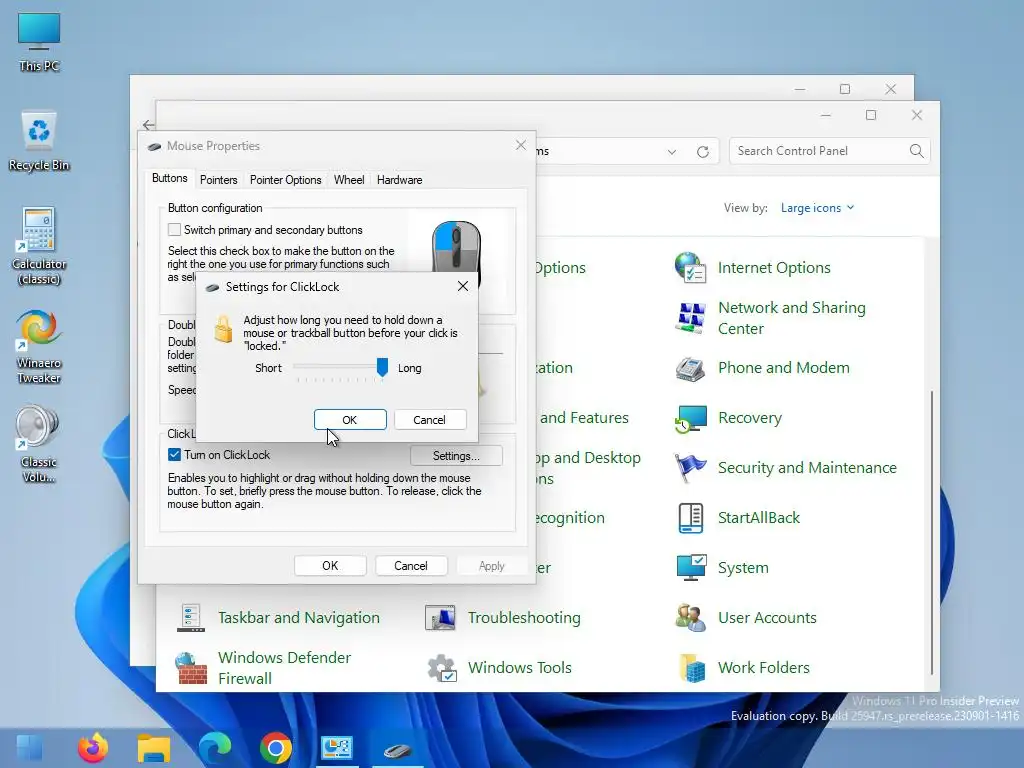Click ClickLock Settings... button
This screenshot has width=1024, height=768.
[x=456, y=456]
